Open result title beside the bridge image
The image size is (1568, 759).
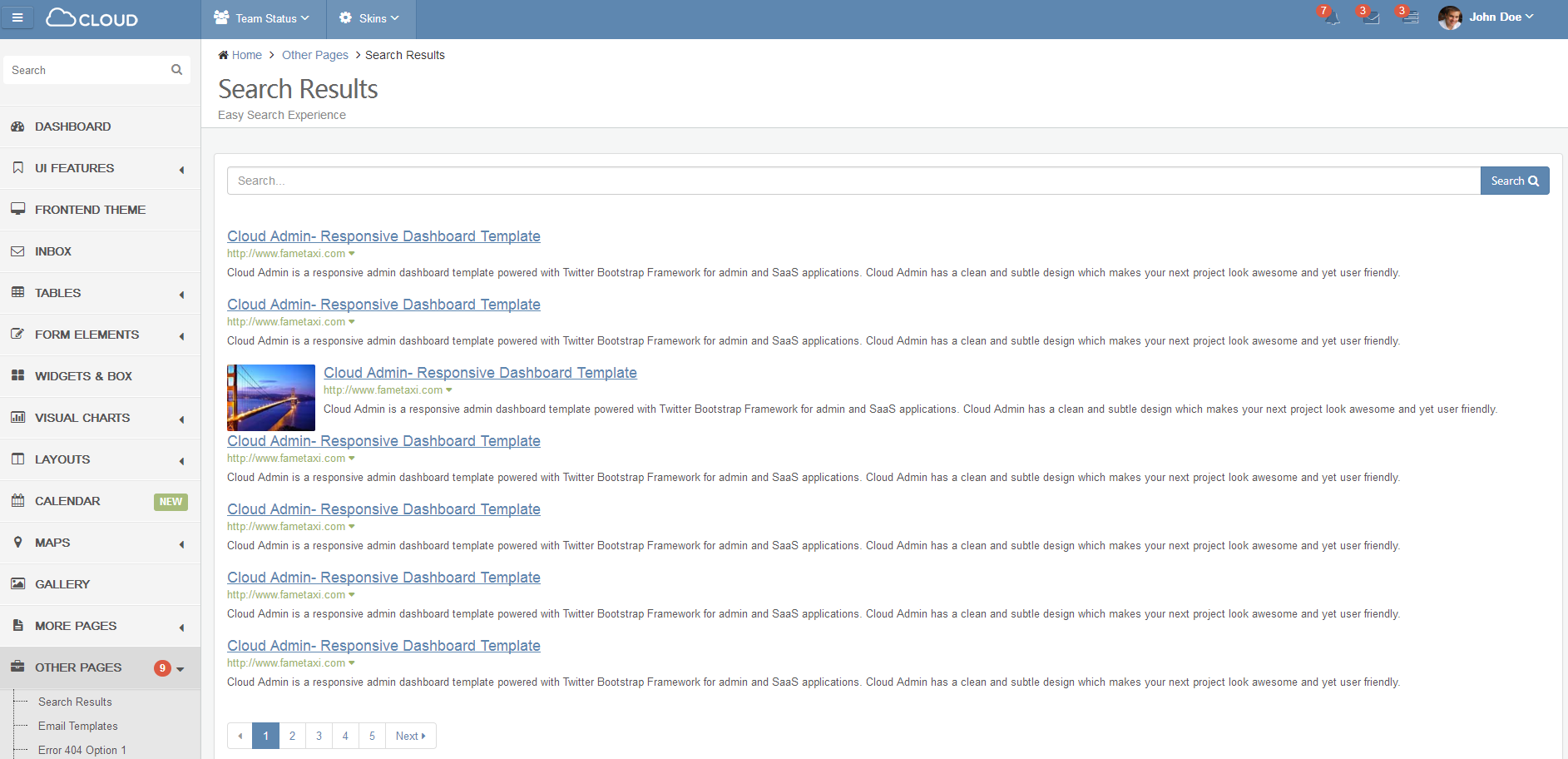pyautogui.click(x=480, y=373)
